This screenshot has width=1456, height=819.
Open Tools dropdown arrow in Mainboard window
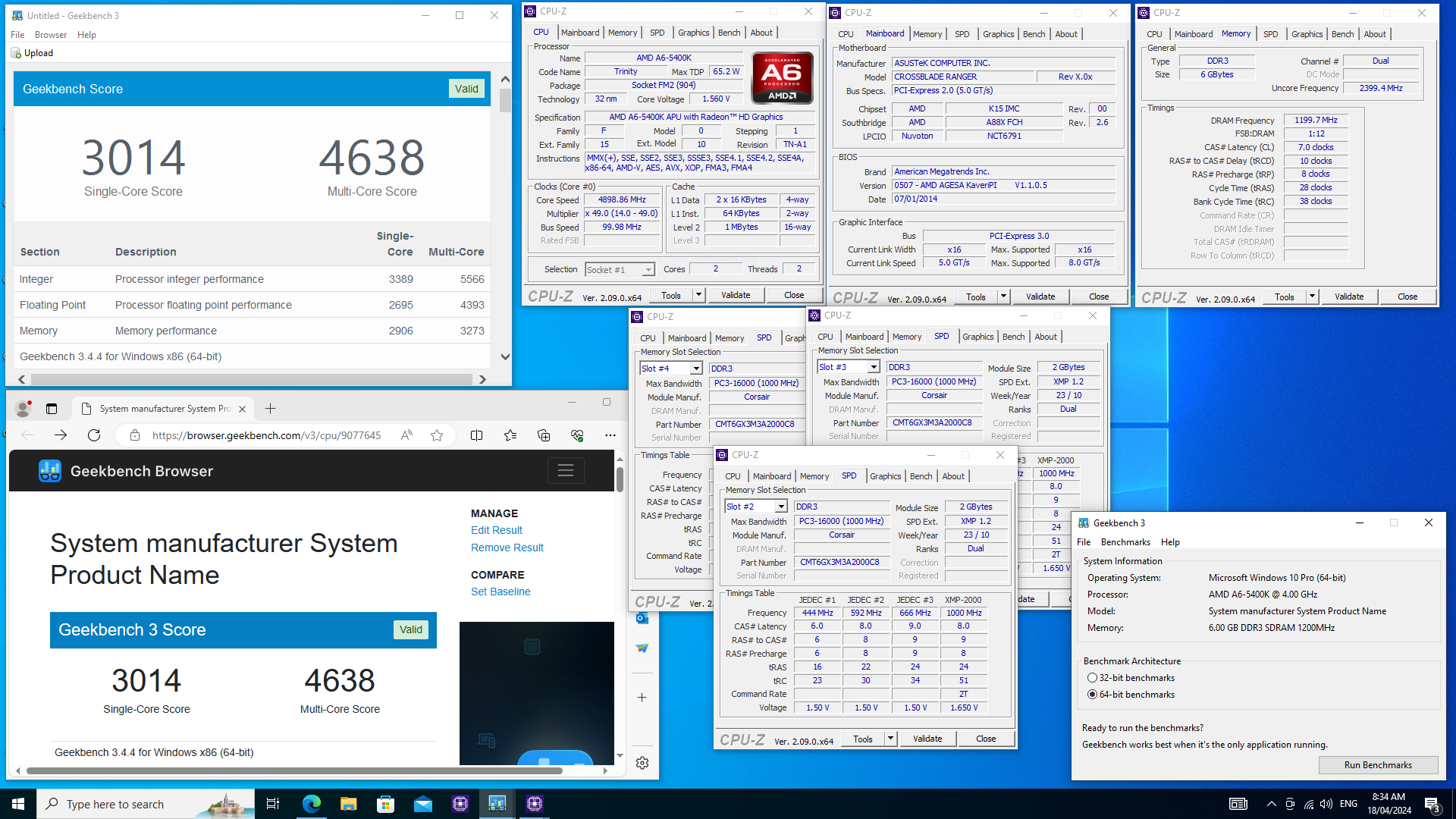1003,297
